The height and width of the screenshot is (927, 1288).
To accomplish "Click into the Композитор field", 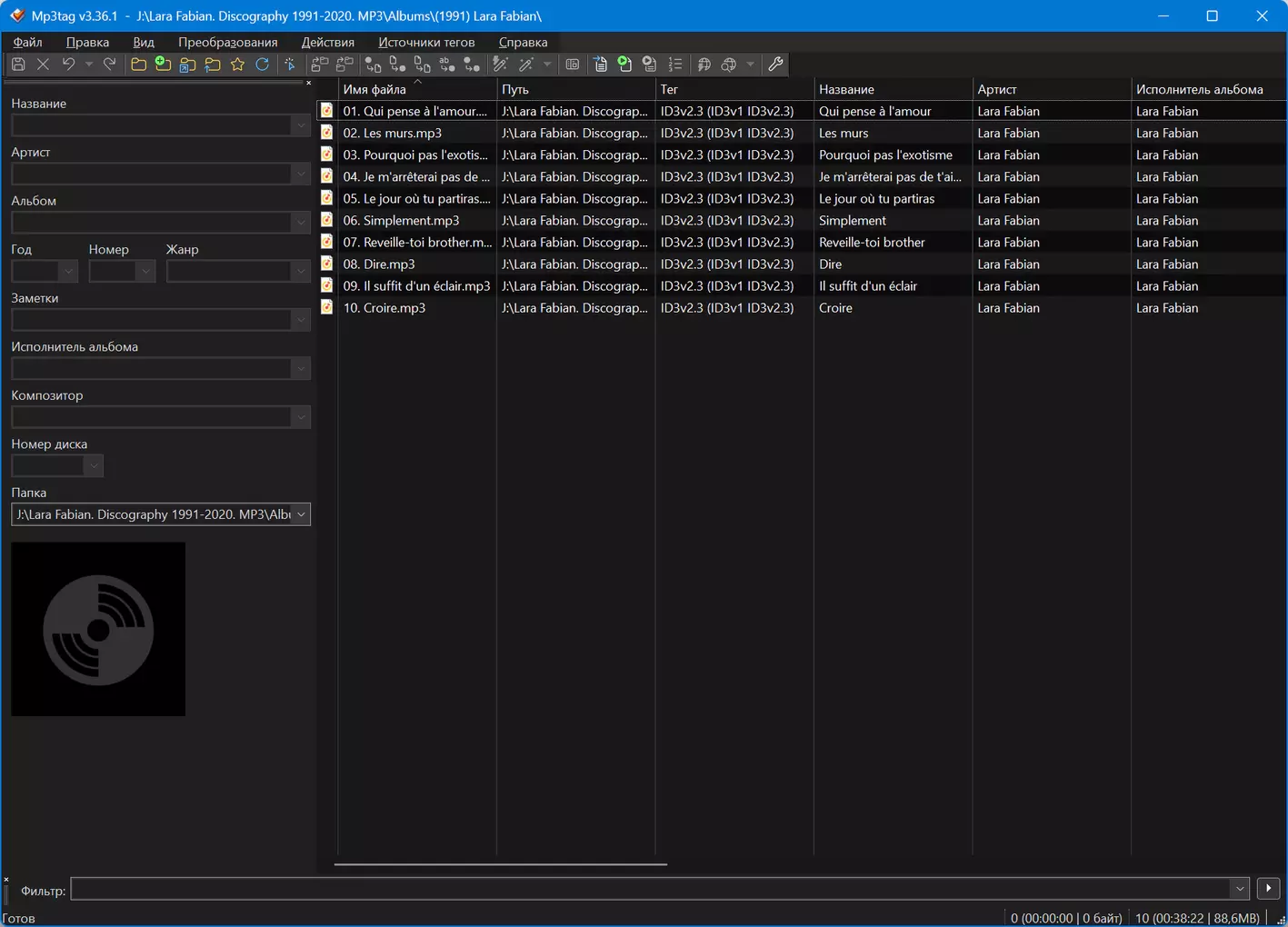I will (x=152, y=417).
